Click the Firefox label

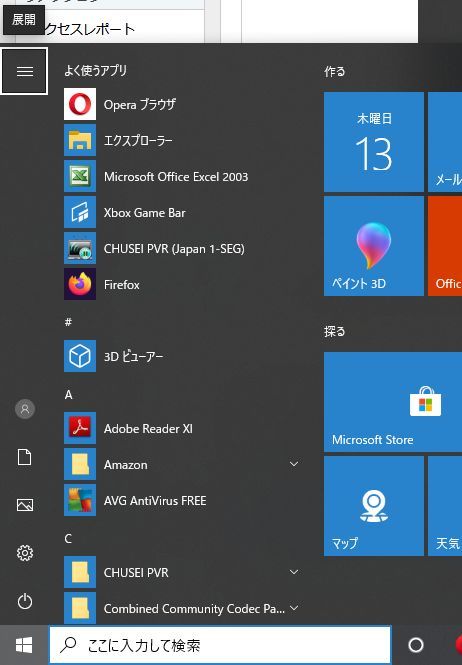tap(122, 285)
